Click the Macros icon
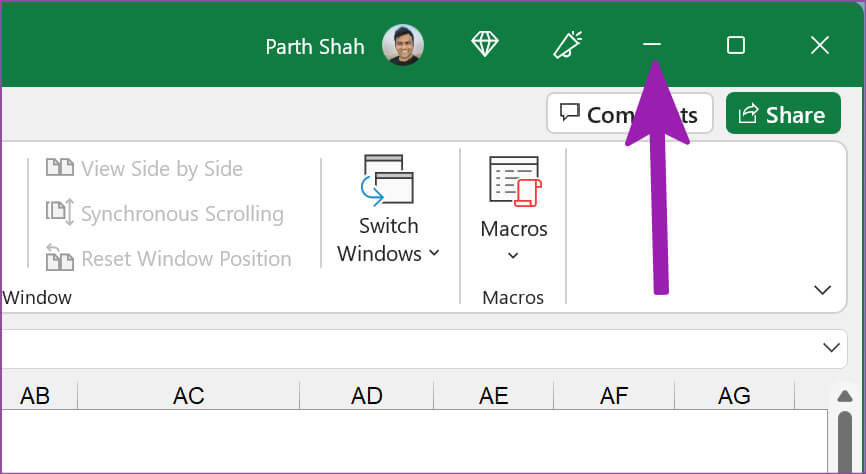The width and height of the screenshot is (866, 474). click(x=515, y=182)
